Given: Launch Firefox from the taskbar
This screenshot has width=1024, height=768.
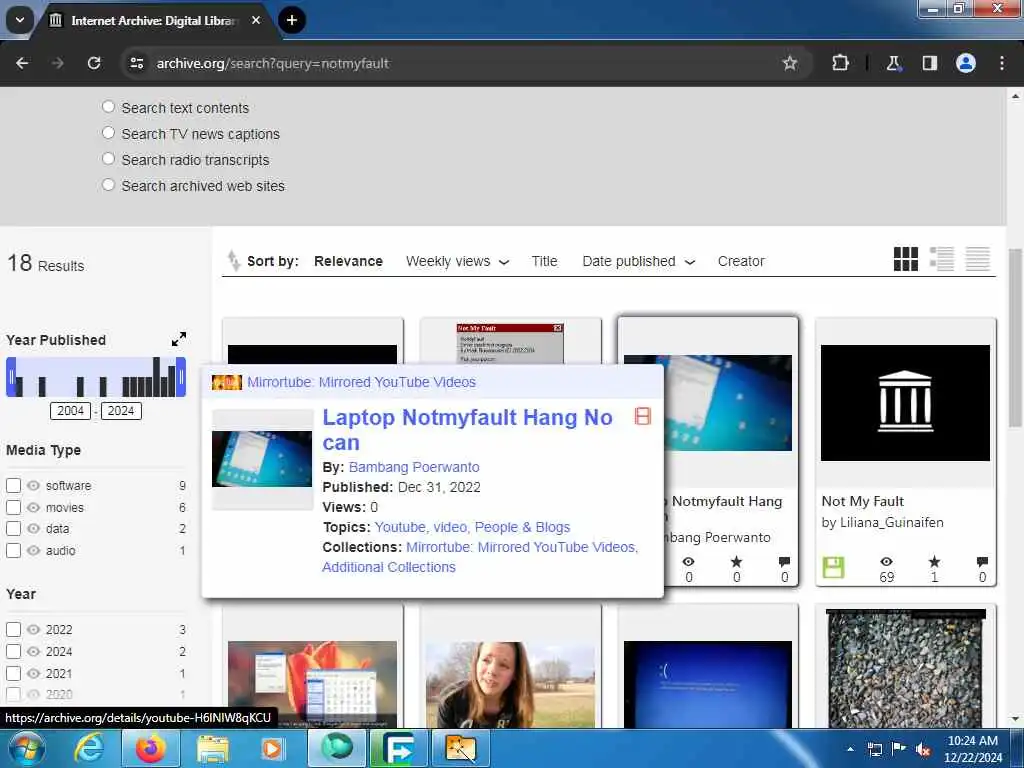Looking at the screenshot, I should [150, 748].
